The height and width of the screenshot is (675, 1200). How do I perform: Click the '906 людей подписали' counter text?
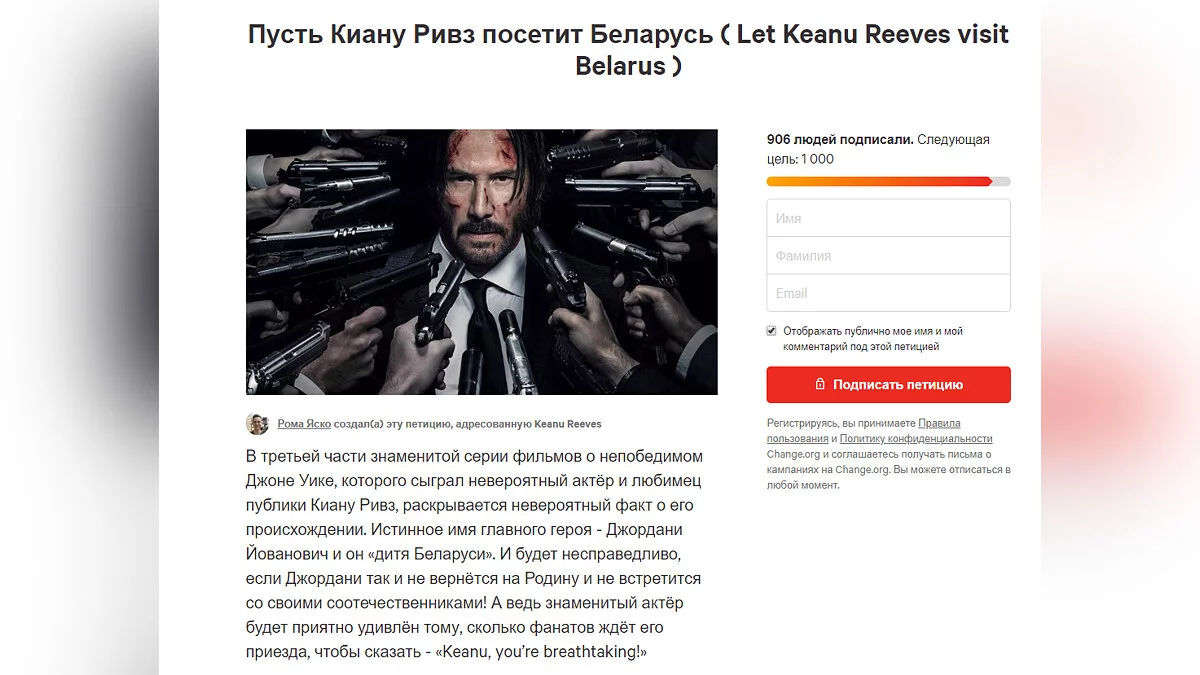[x=839, y=140]
